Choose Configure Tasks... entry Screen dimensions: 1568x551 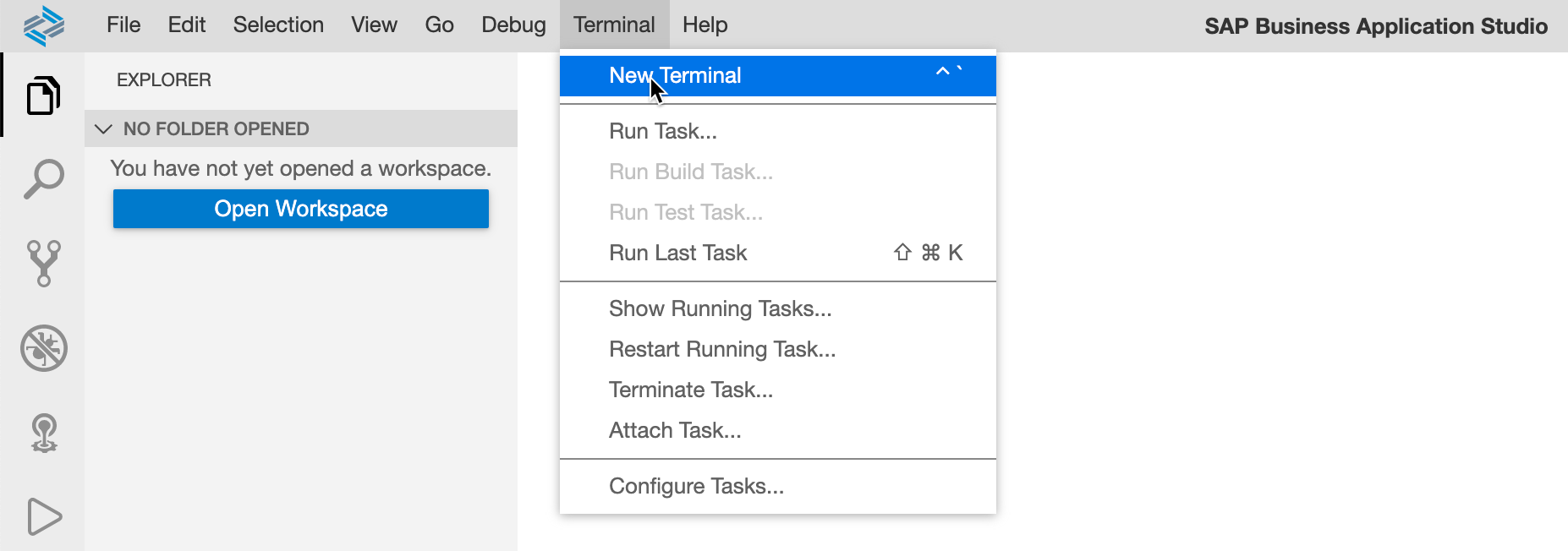pyautogui.click(x=778, y=487)
